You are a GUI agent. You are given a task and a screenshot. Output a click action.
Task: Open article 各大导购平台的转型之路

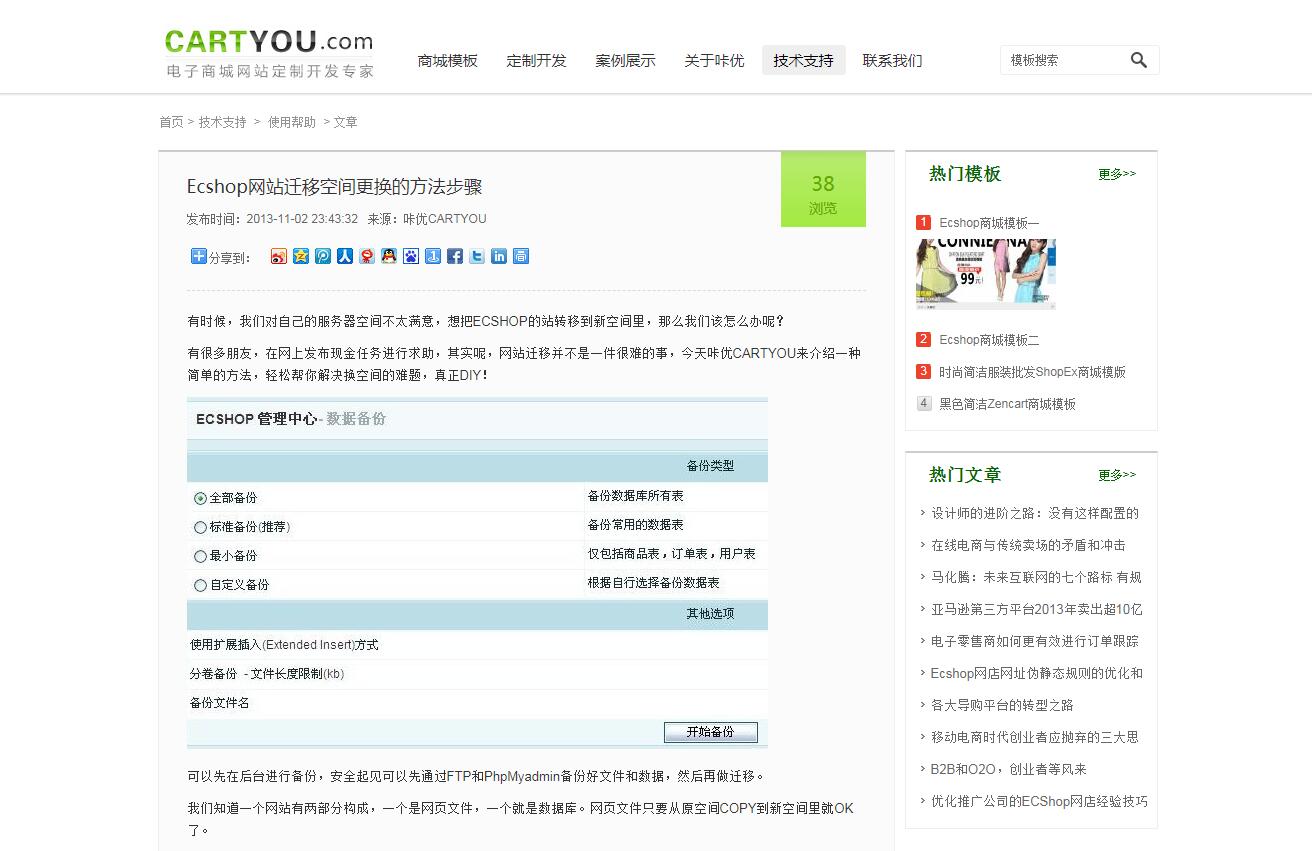point(1002,705)
